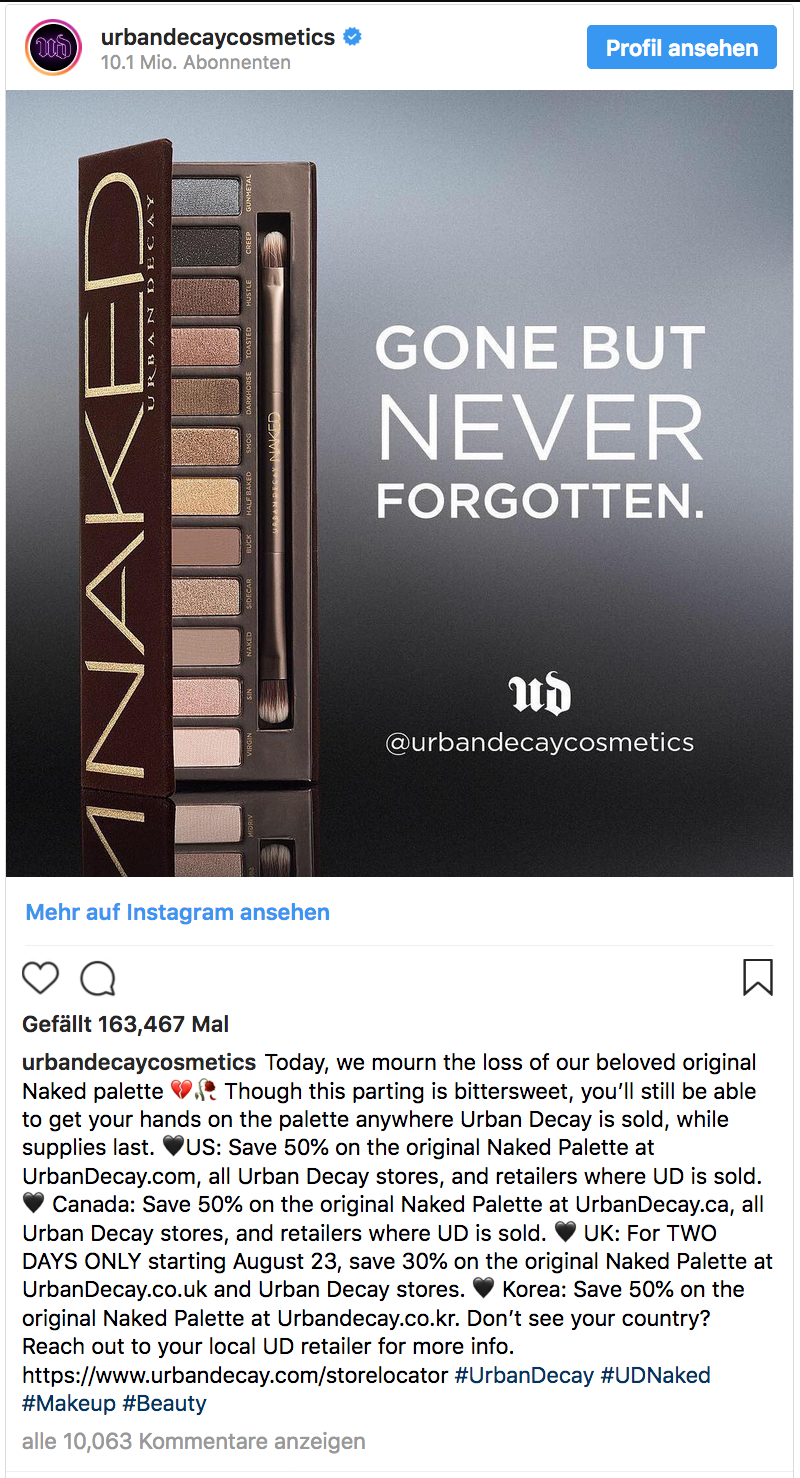
Task: Open urbandecaycosmetics username in header
Action: (x=218, y=38)
